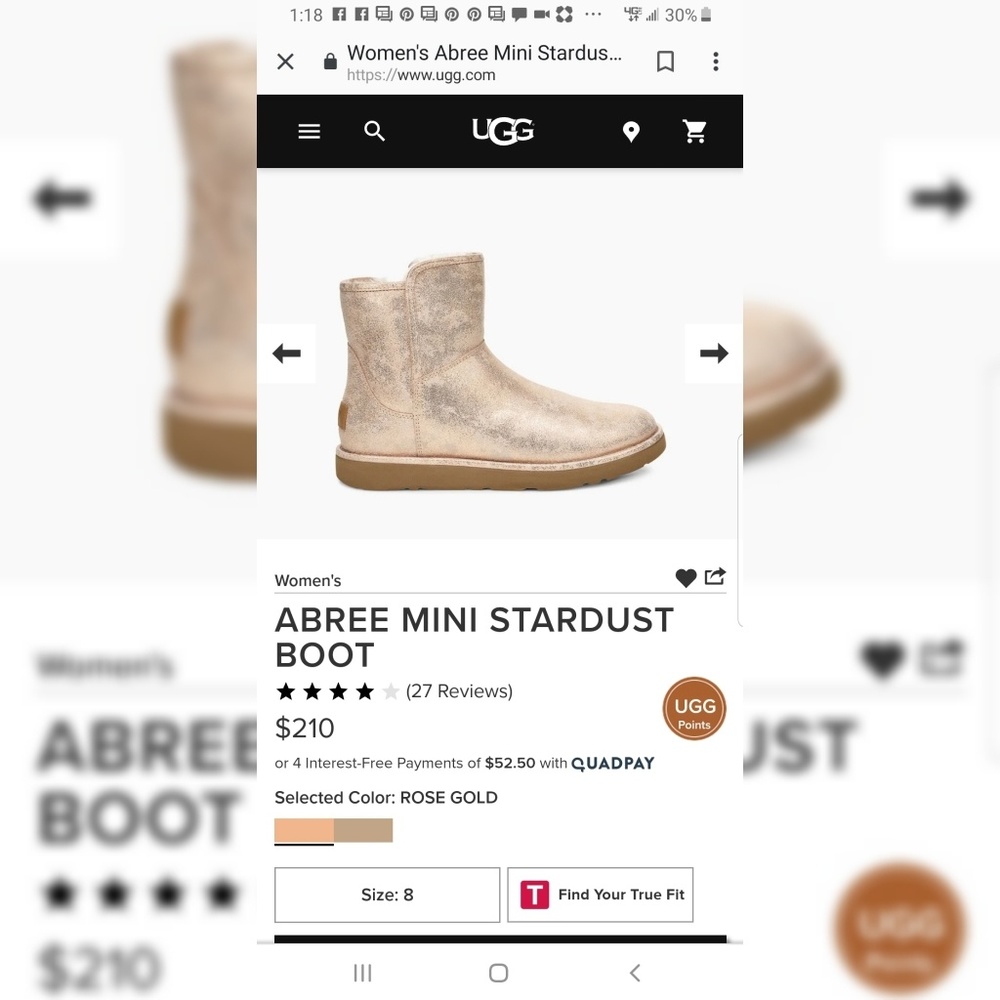
Task: Click Find Your True Fit button
Action: pyautogui.click(x=600, y=895)
